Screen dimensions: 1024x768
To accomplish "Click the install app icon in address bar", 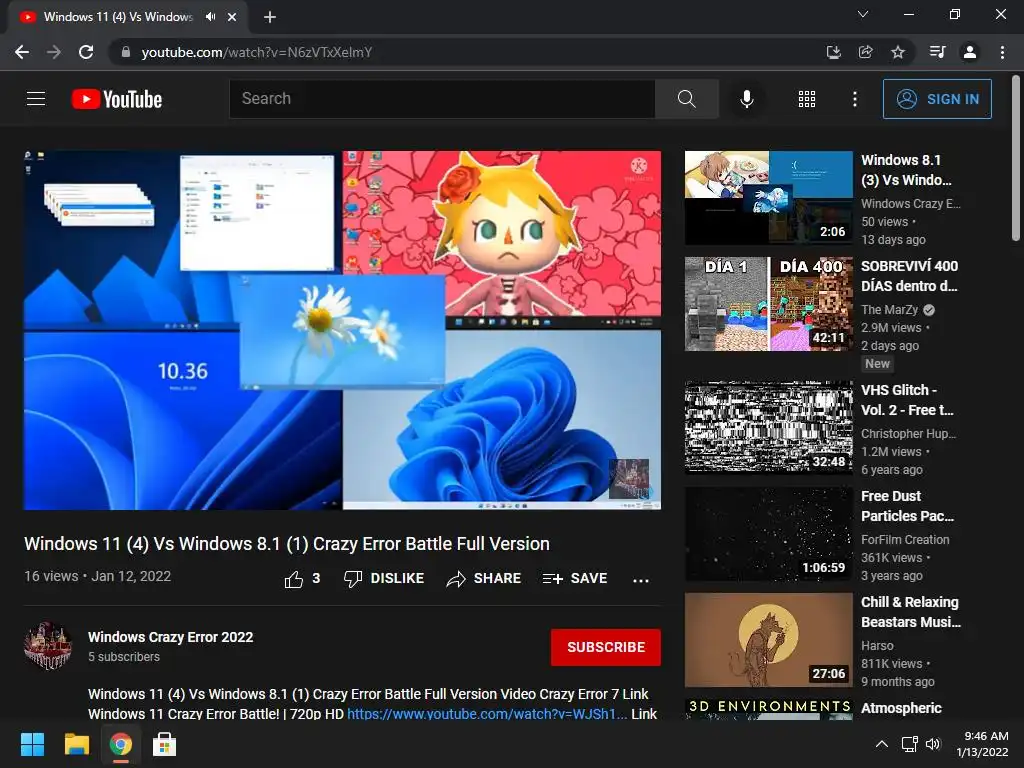I will (x=833, y=52).
